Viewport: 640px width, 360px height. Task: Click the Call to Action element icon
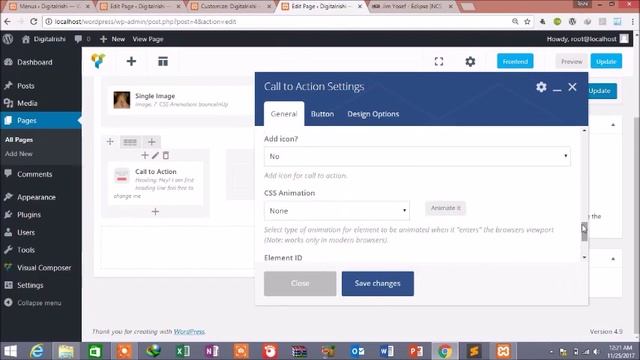tap(122, 176)
